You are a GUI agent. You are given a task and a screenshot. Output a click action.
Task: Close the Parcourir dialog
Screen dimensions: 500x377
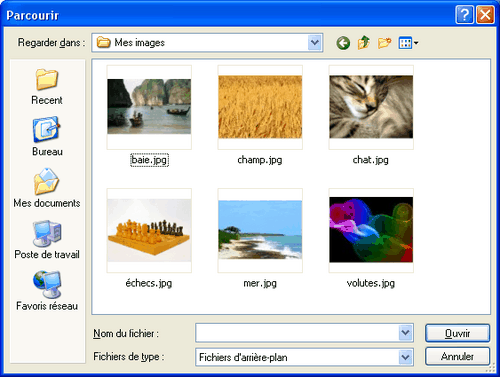[485, 15]
